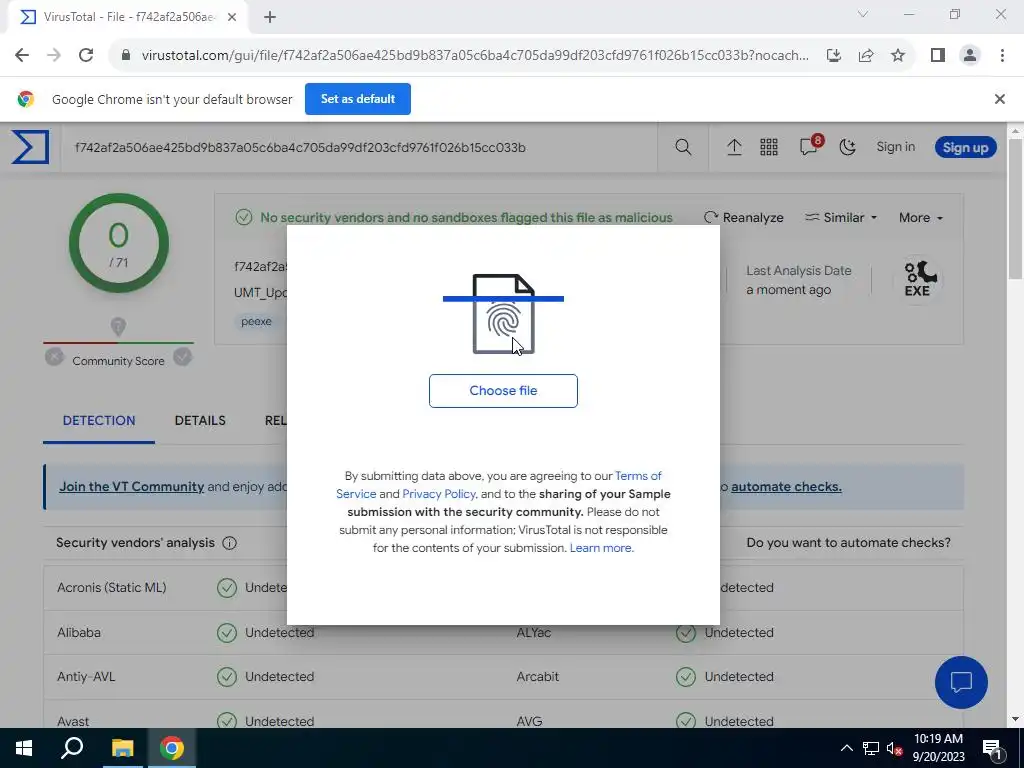
Task: Click the EXE file type icon
Action: 917,280
